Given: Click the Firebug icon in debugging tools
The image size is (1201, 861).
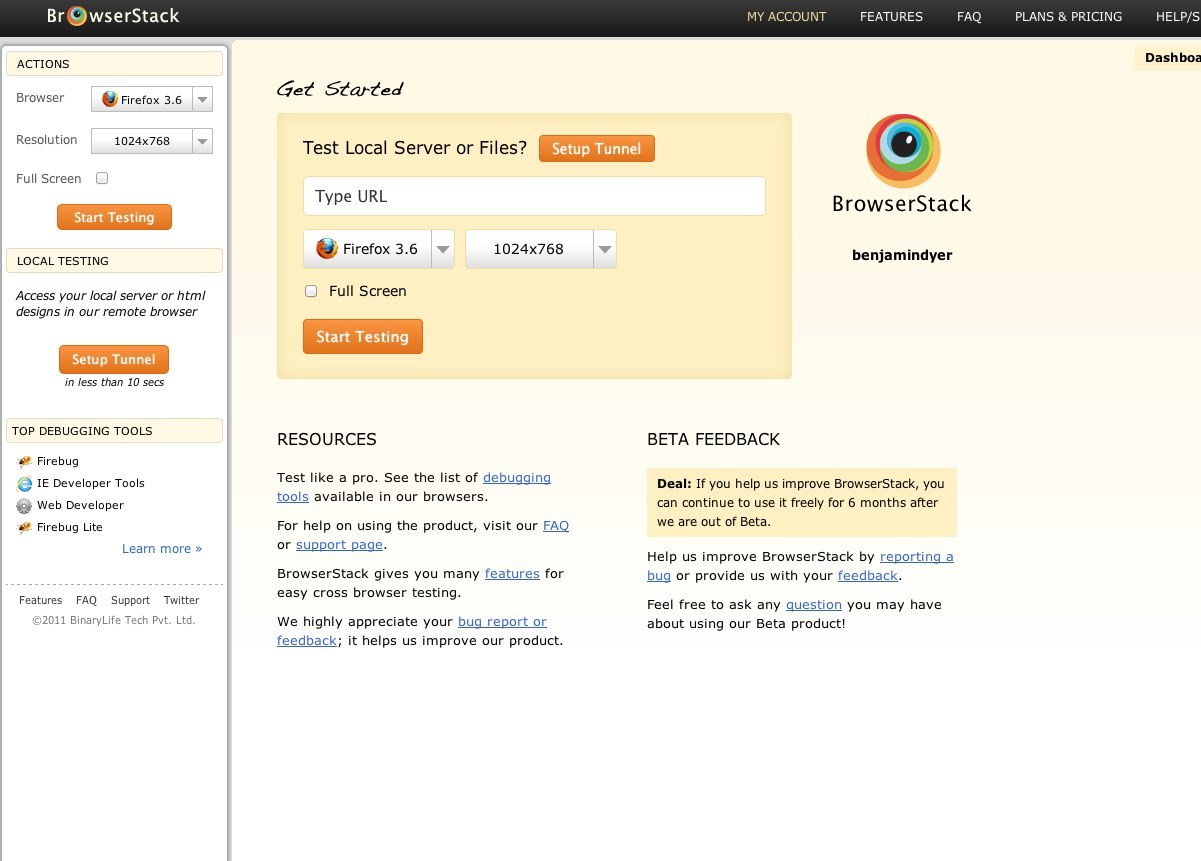Looking at the screenshot, I should [25, 461].
